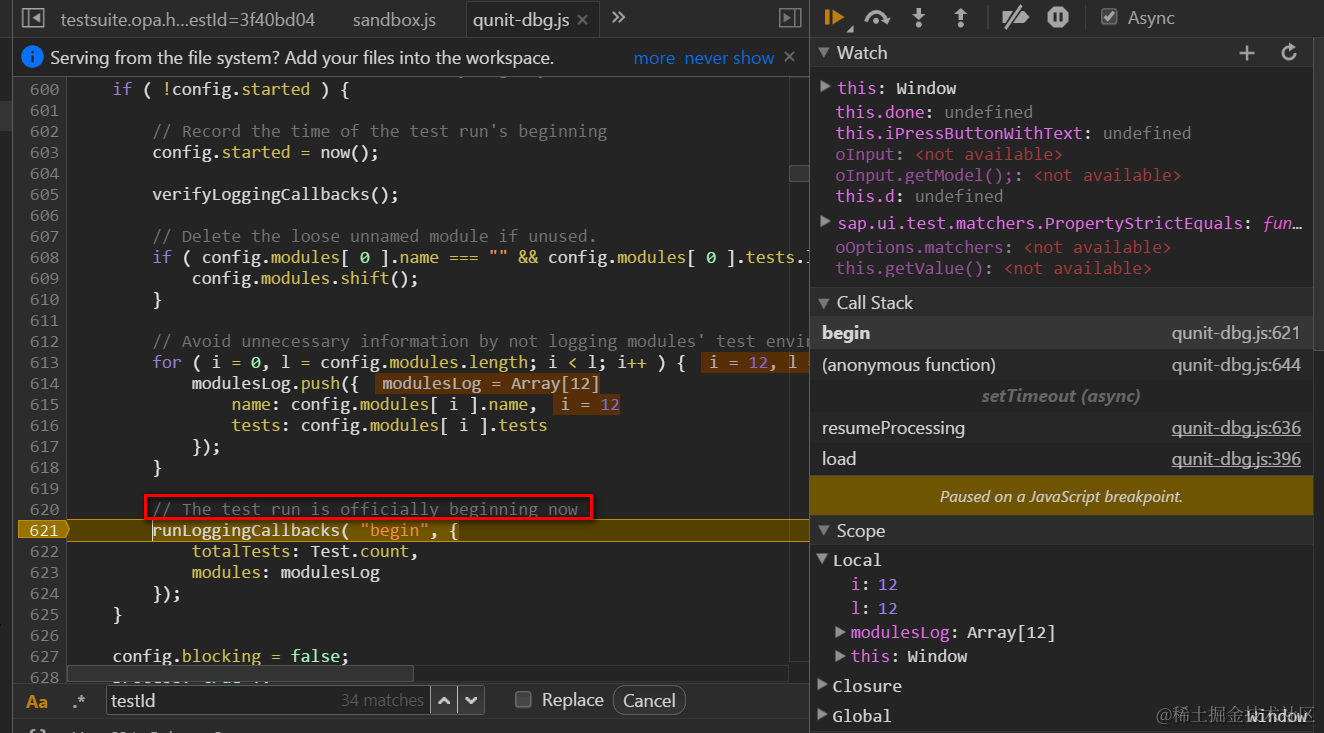
Task: Click the 'this.done: undefined' watch entry
Action: pyautogui.click(x=934, y=112)
